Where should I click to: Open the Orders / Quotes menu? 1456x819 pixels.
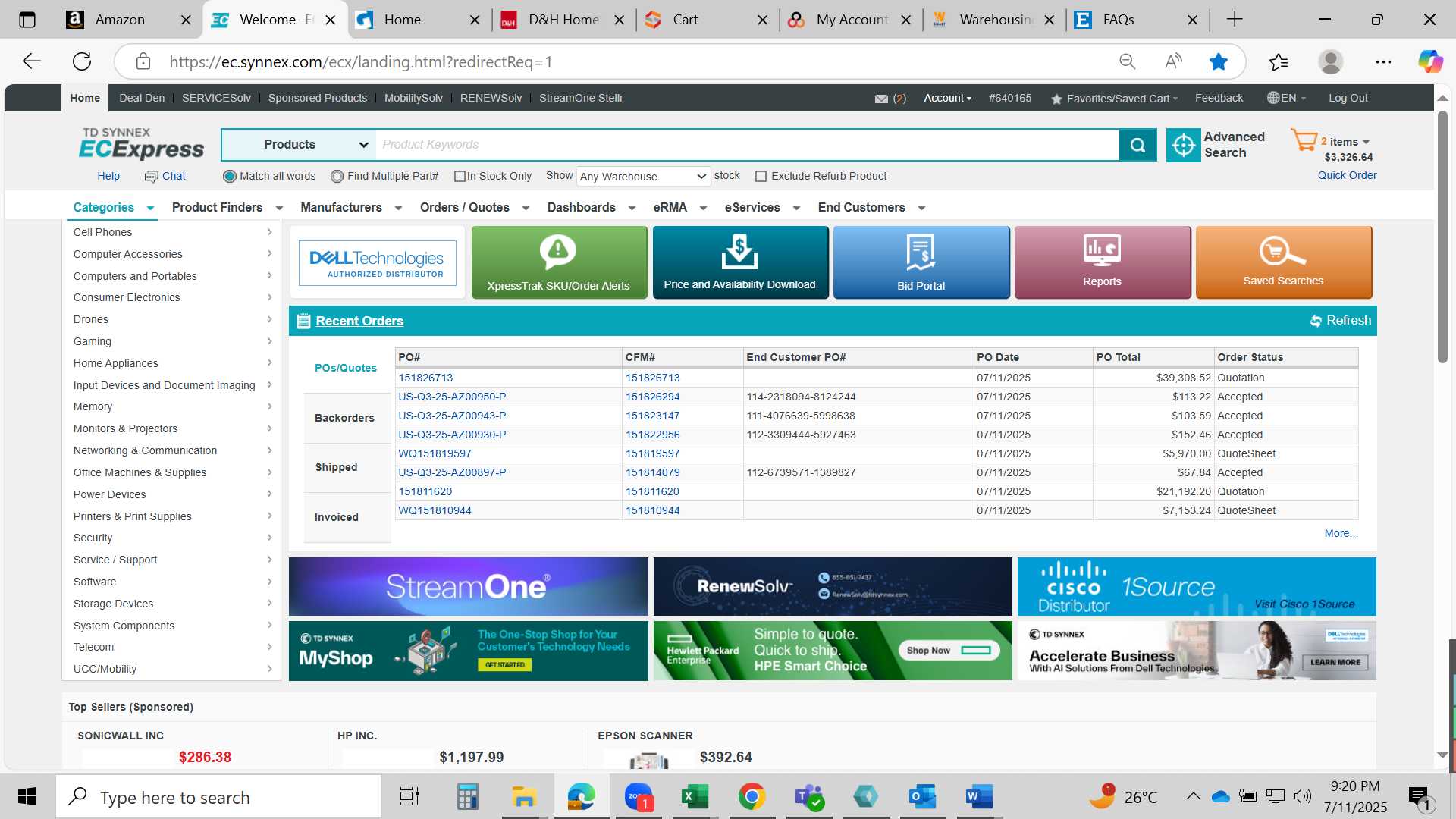474,208
